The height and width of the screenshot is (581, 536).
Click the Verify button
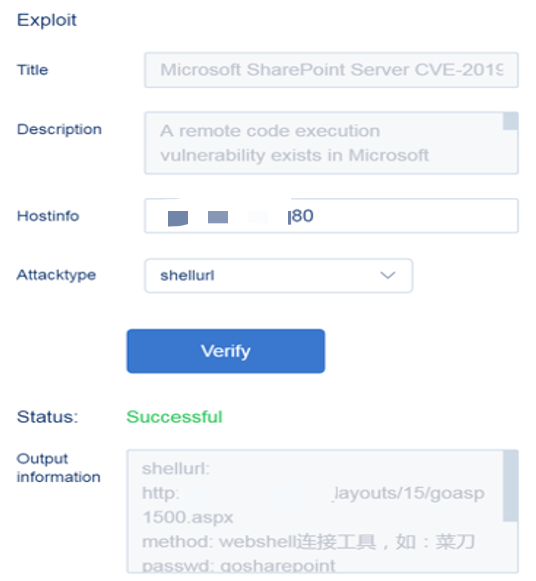(x=226, y=351)
